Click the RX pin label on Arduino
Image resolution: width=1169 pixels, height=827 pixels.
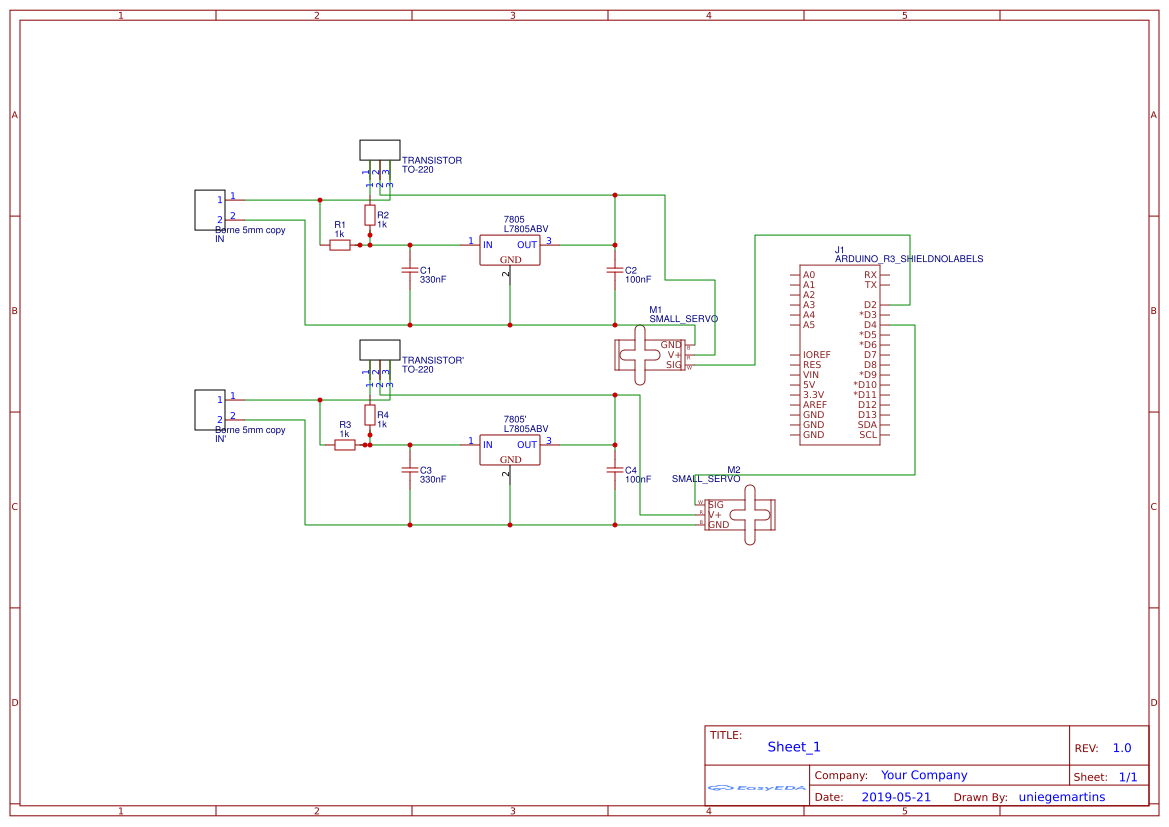870,275
